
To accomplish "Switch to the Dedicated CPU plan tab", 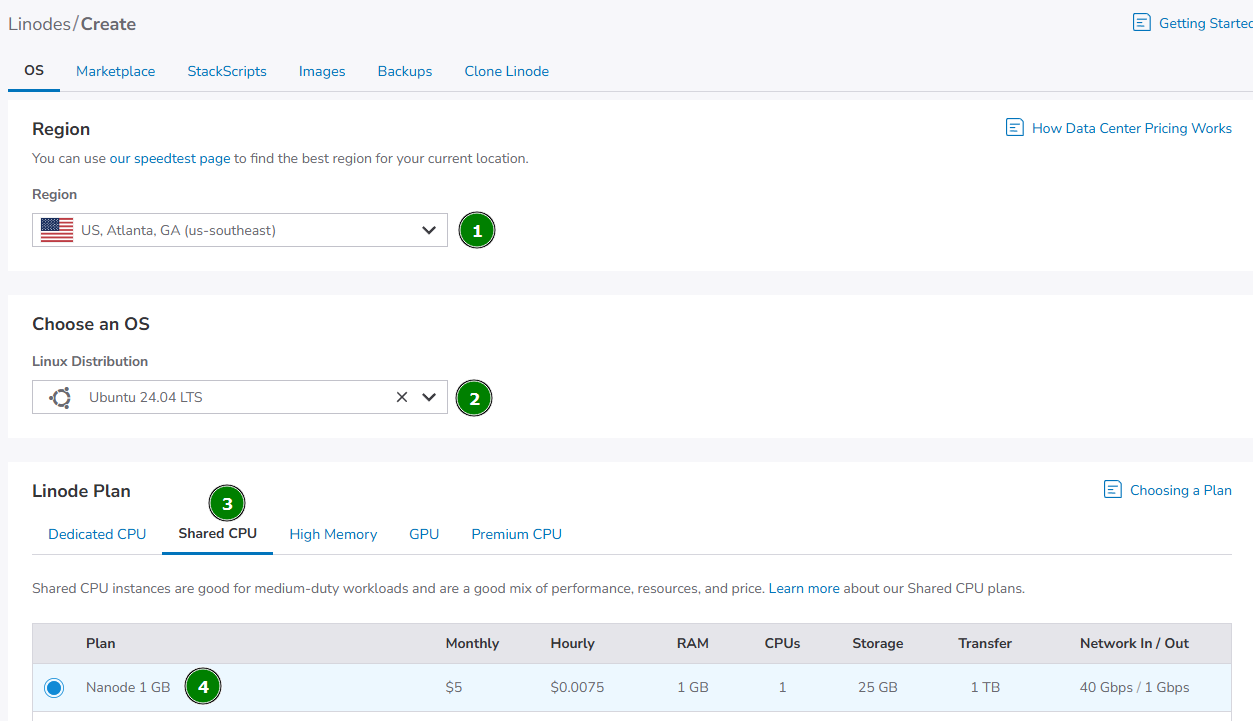I will tap(96, 534).
